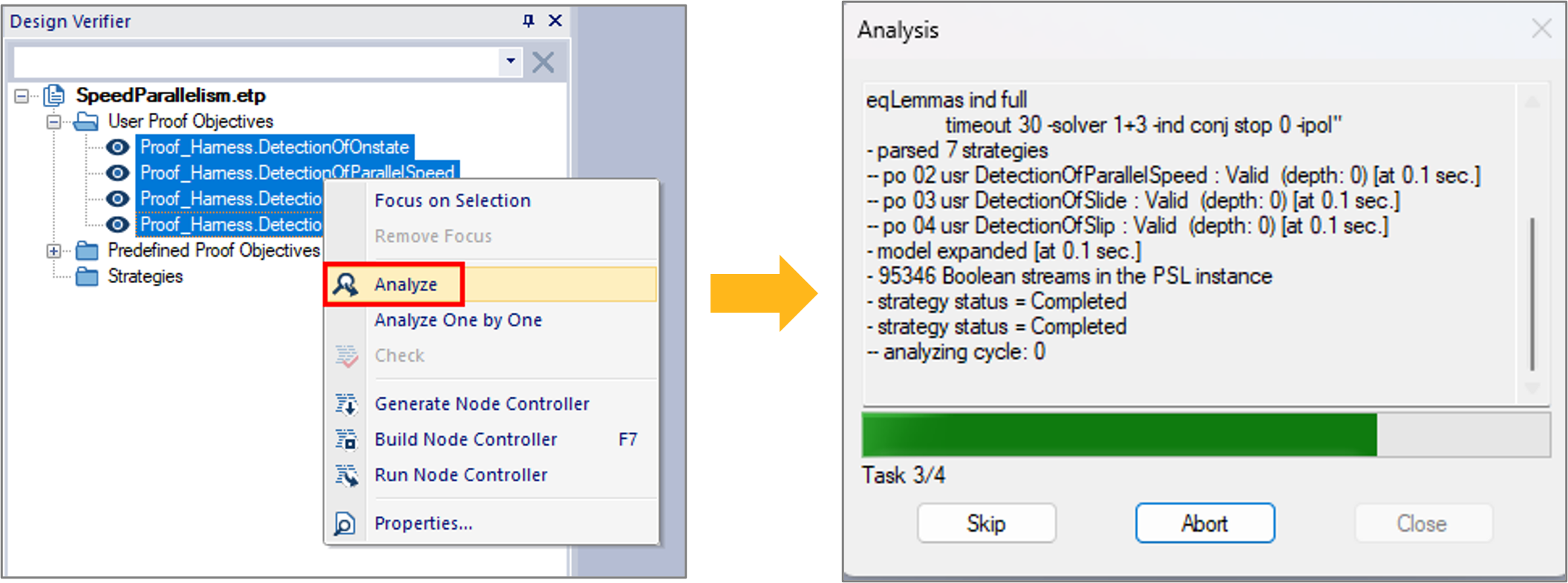The width and height of the screenshot is (1568, 583).
Task: Expand the Predefined Proof Objectives folder
Action: click(x=53, y=251)
